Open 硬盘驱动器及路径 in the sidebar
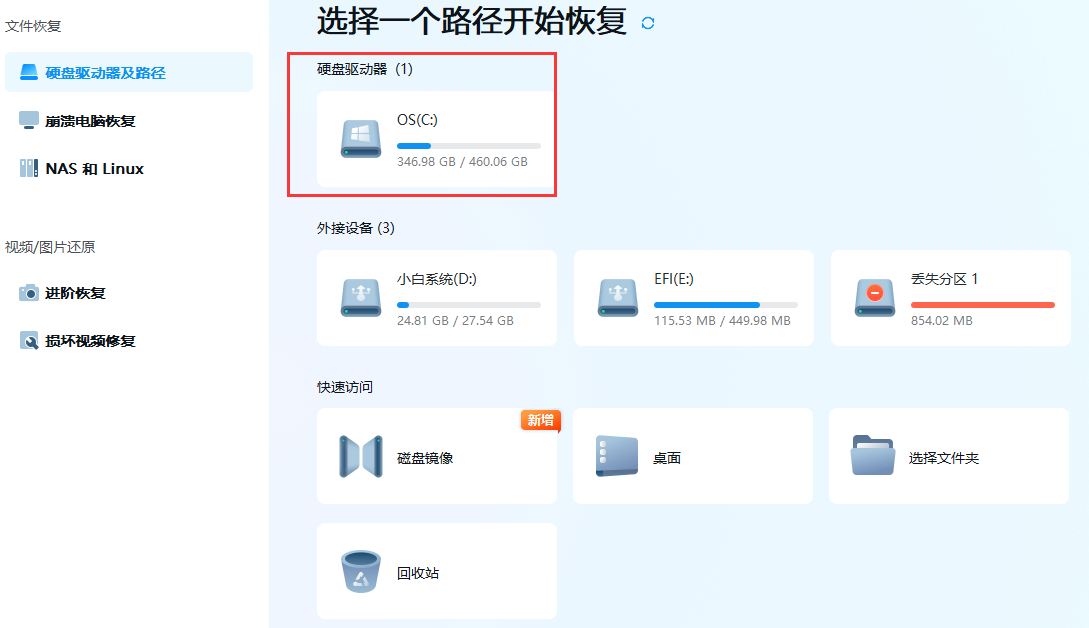This screenshot has width=1089, height=628. coord(129,72)
